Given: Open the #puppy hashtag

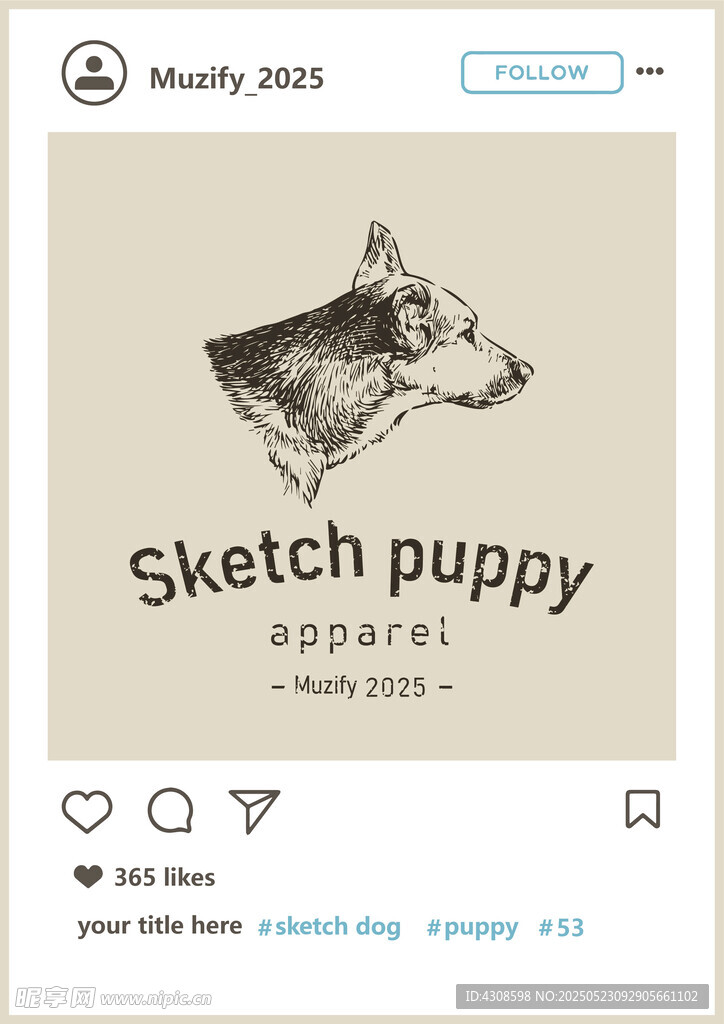Looking at the screenshot, I should click(x=473, y=928).
